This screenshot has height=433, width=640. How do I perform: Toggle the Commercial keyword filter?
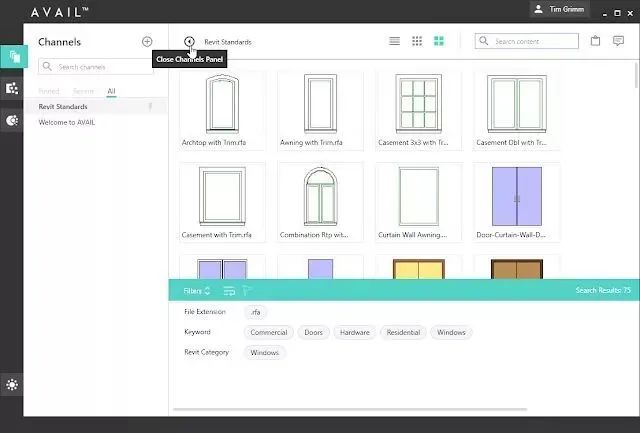click(x=269, y=333)
